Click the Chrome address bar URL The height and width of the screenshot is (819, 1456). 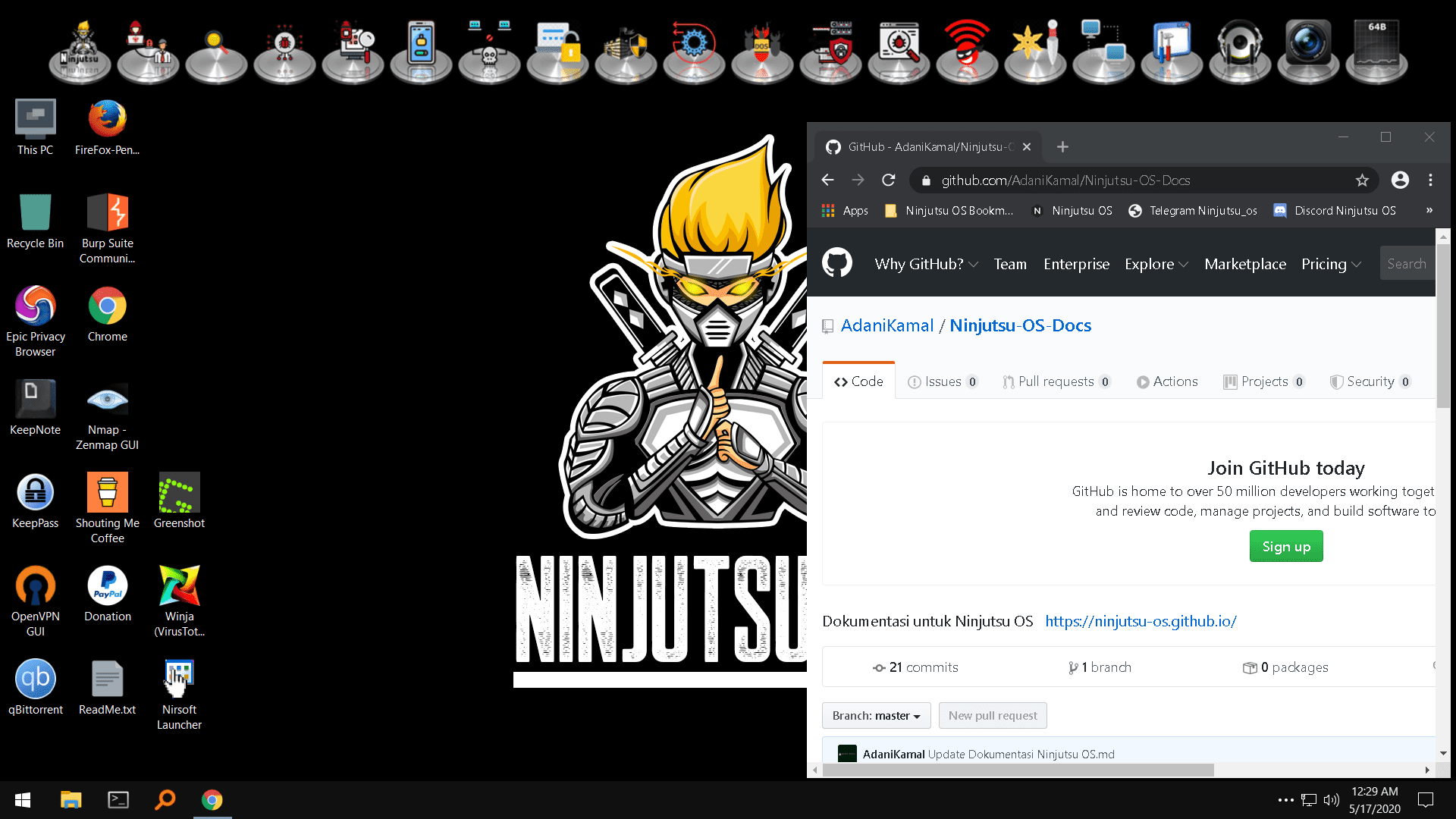[x=1065, y=180]
